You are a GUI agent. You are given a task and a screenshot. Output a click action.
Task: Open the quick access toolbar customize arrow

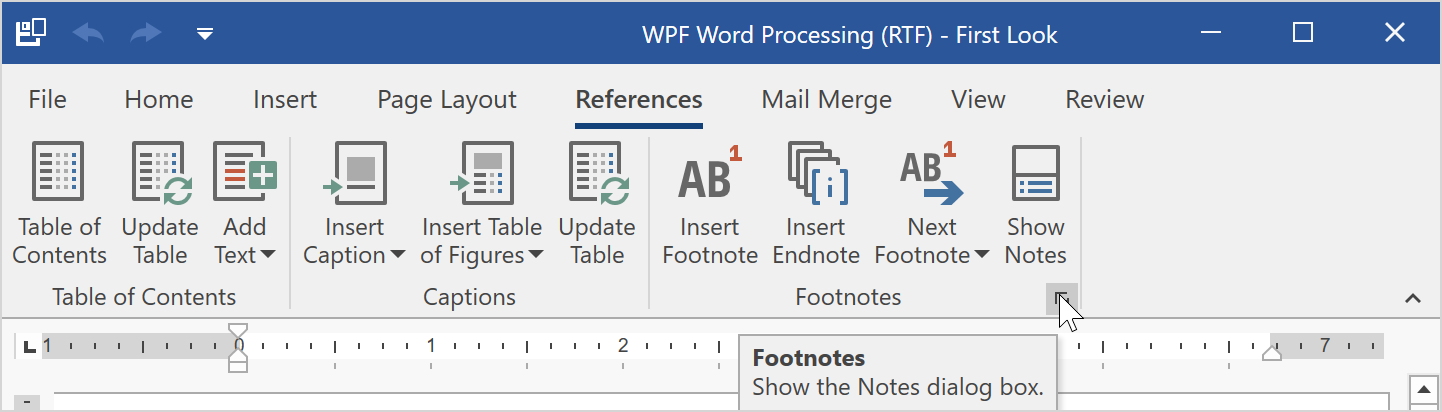click(205, 34)
